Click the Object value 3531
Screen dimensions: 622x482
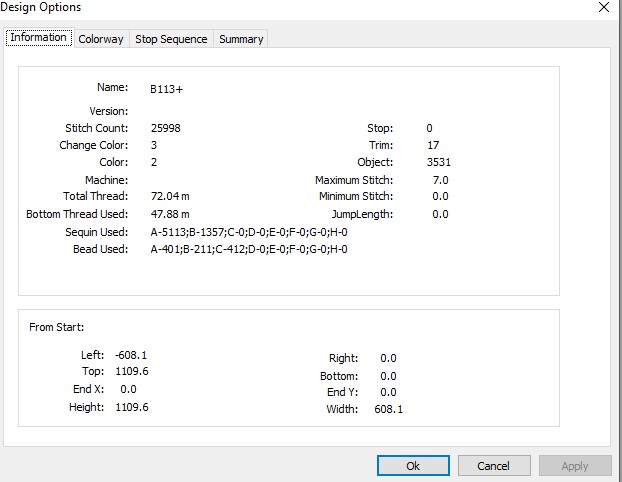(x=439, y=162)
